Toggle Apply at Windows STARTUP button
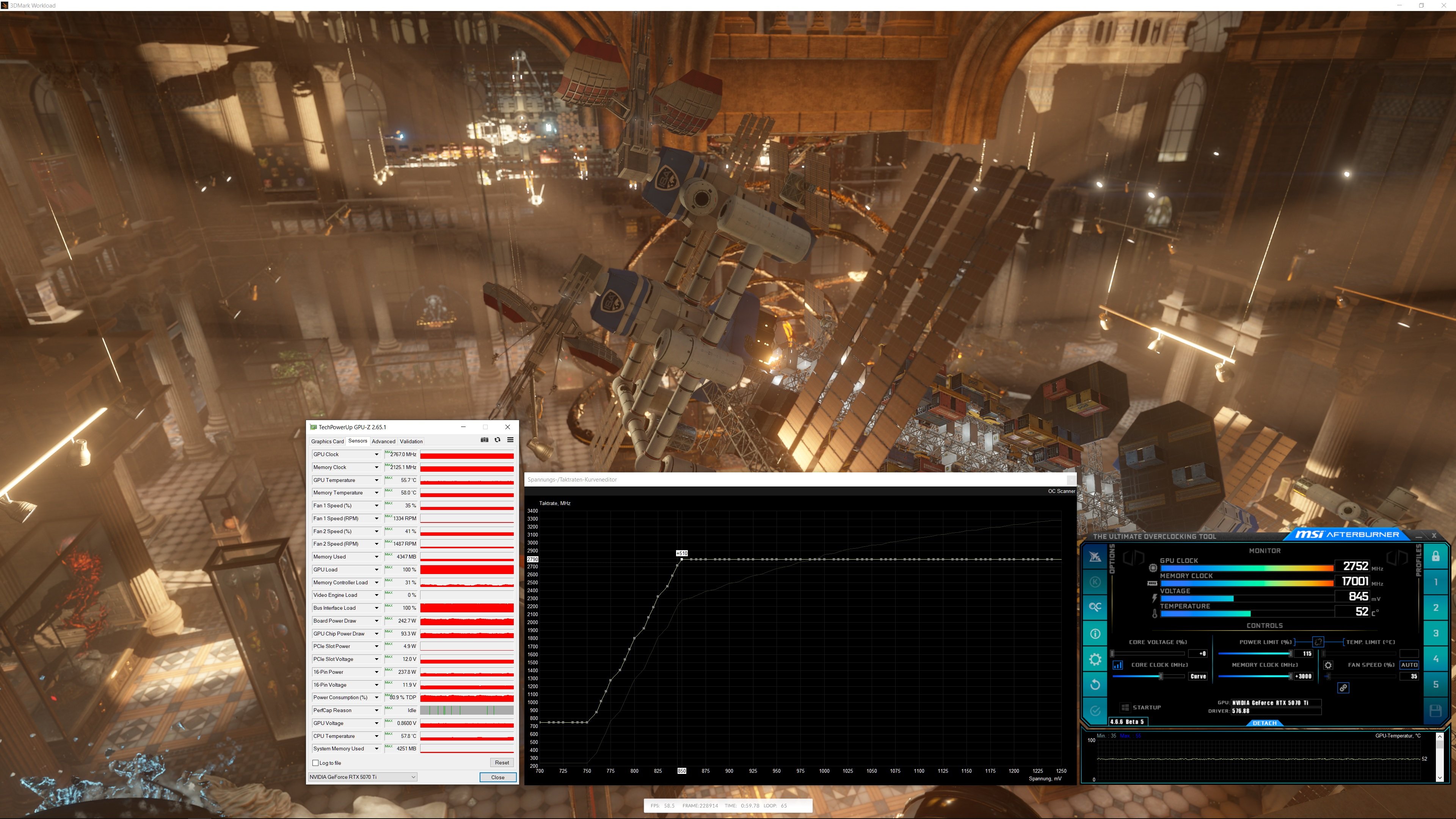 [x=1125, y=707]
